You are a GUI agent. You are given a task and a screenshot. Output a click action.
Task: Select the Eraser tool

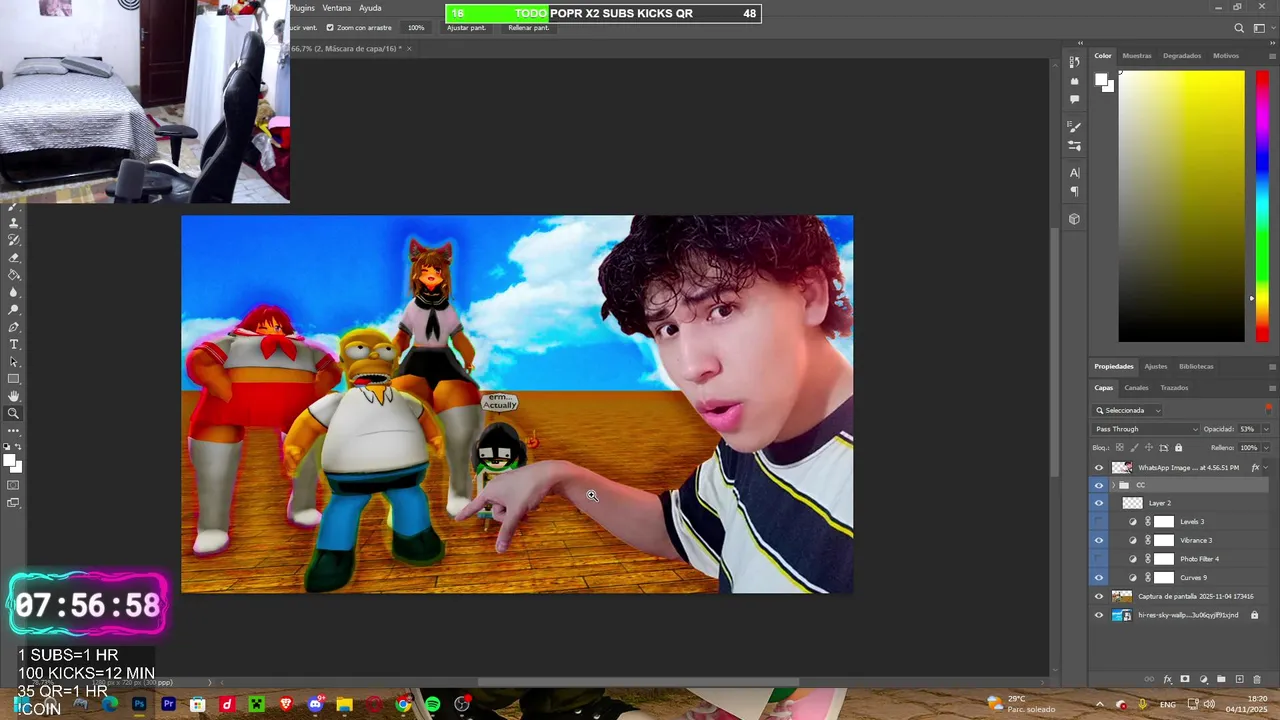(14, 258)
